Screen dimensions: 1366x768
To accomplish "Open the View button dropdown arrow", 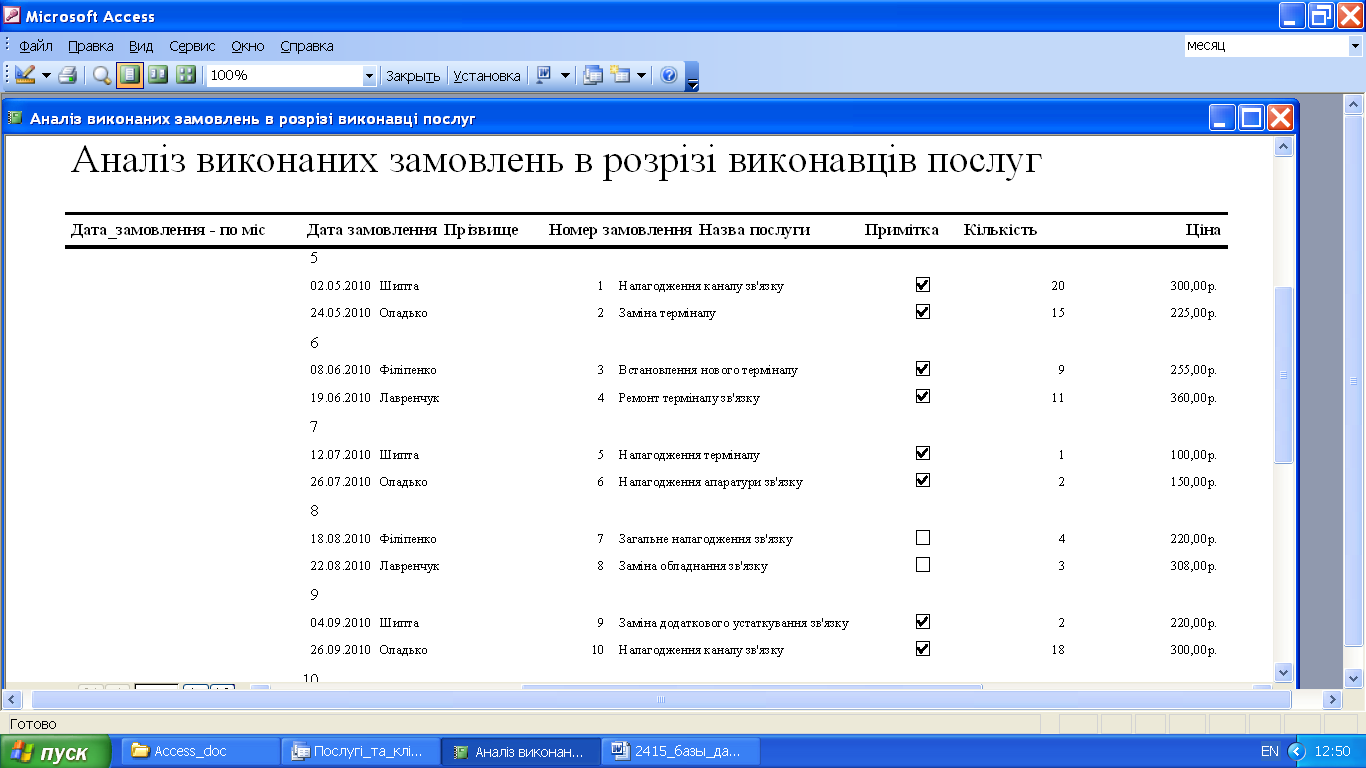I will [46, 75].
